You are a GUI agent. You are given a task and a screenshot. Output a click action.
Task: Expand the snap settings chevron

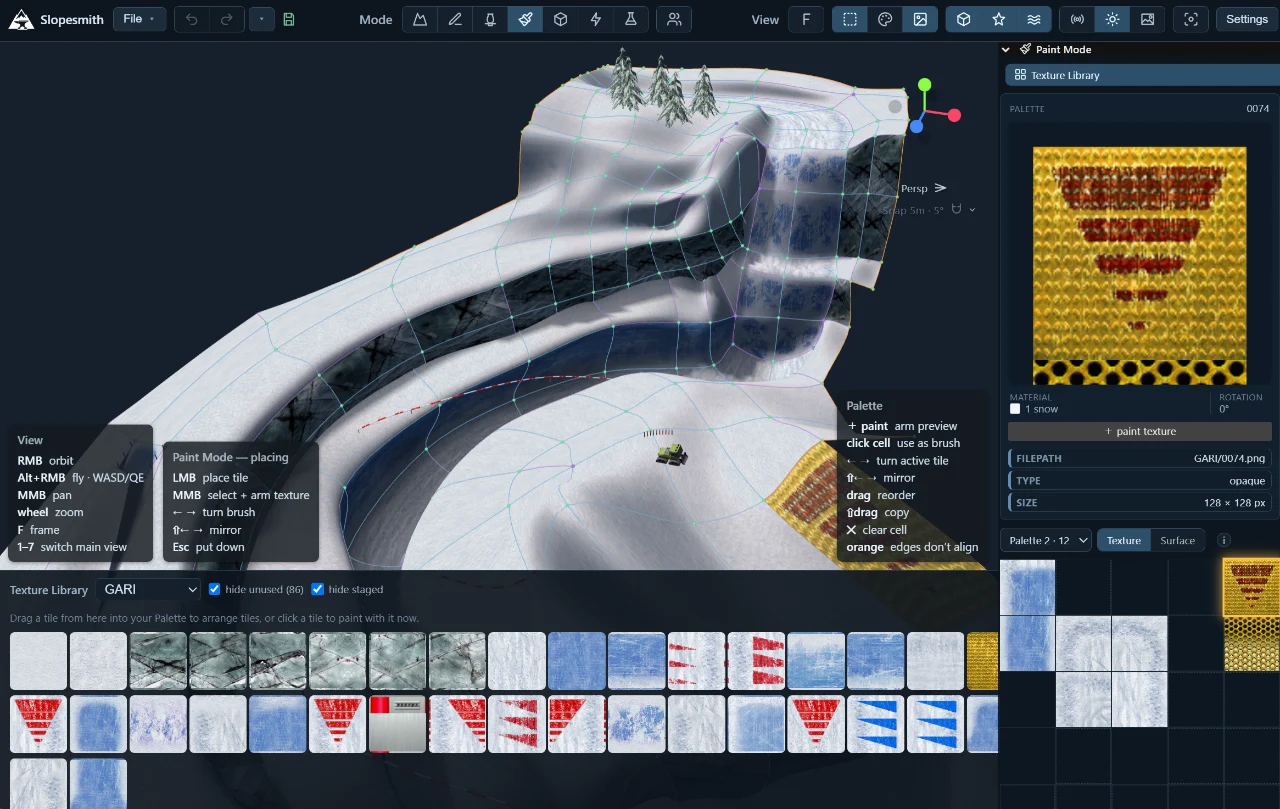point(972,210)
